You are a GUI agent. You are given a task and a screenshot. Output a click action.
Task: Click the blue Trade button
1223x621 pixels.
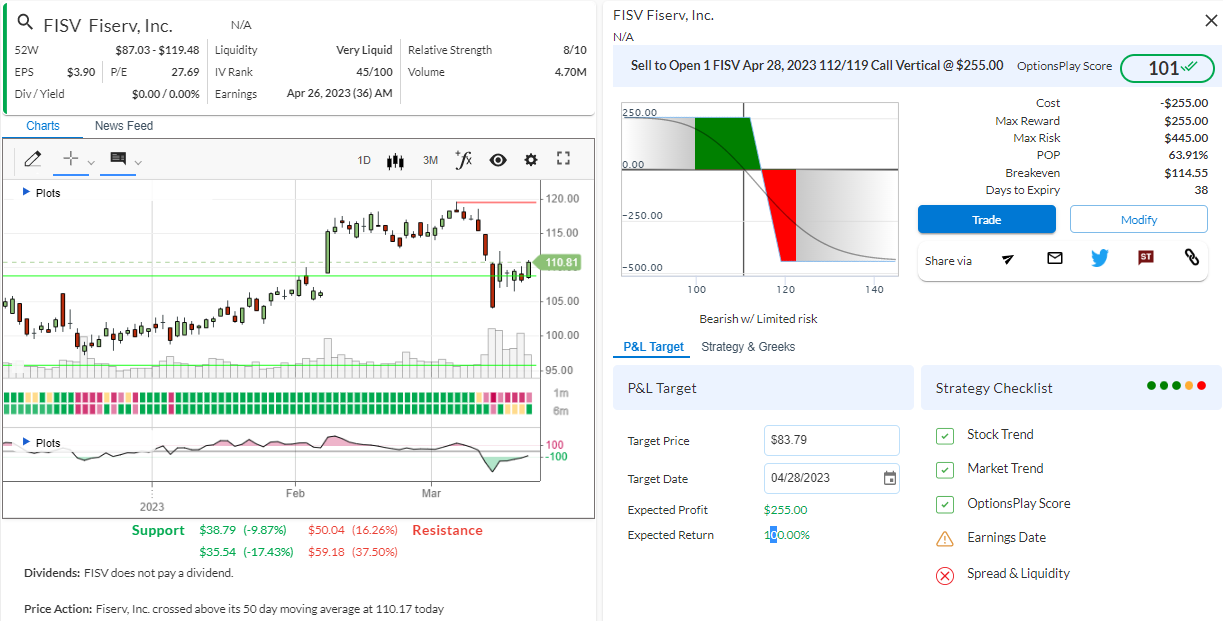[987, 220]
